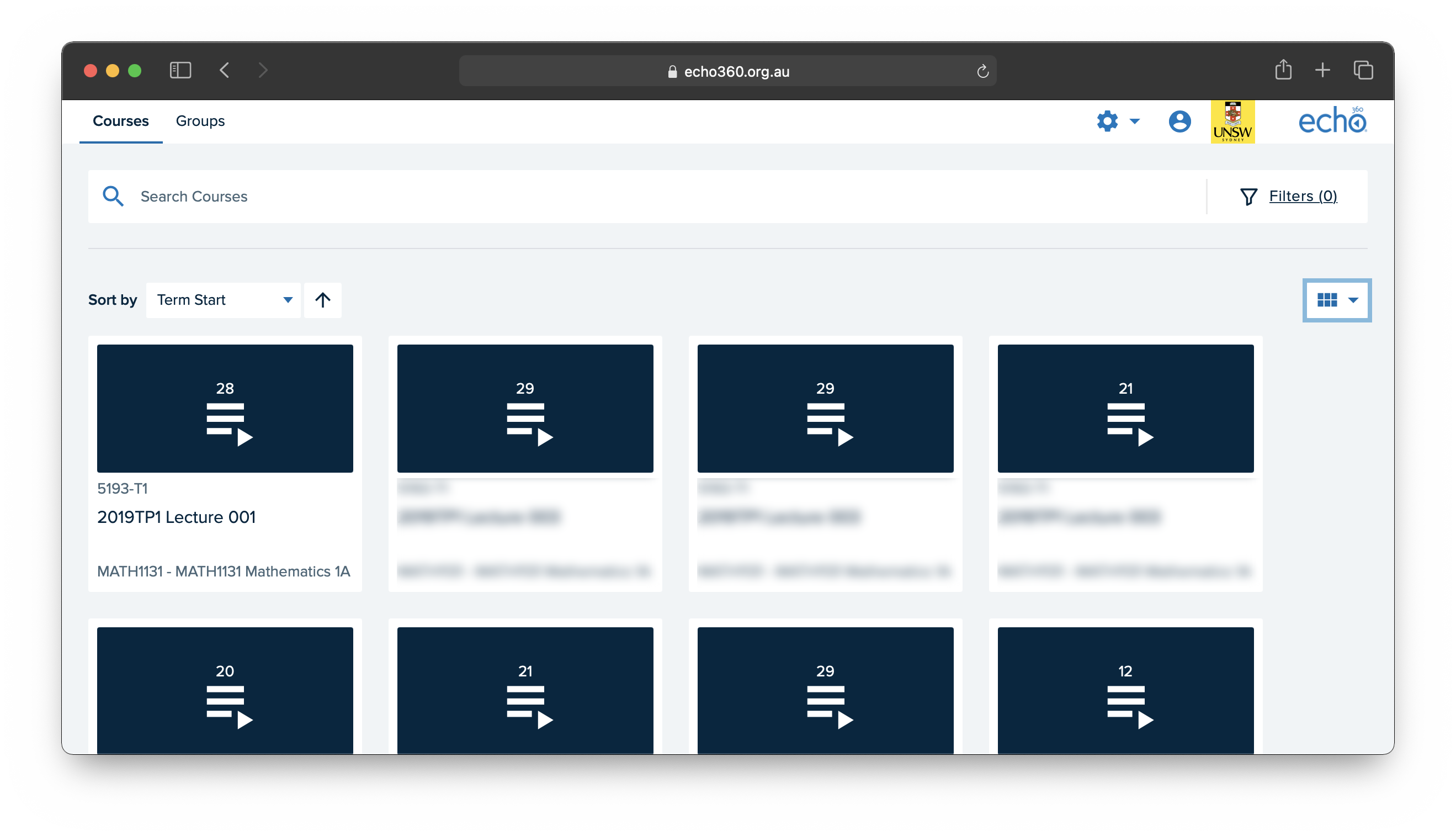Viewport: 1456px width, 836px height.
Task: Click the grid view icon
Action: tap(1327, 300)
